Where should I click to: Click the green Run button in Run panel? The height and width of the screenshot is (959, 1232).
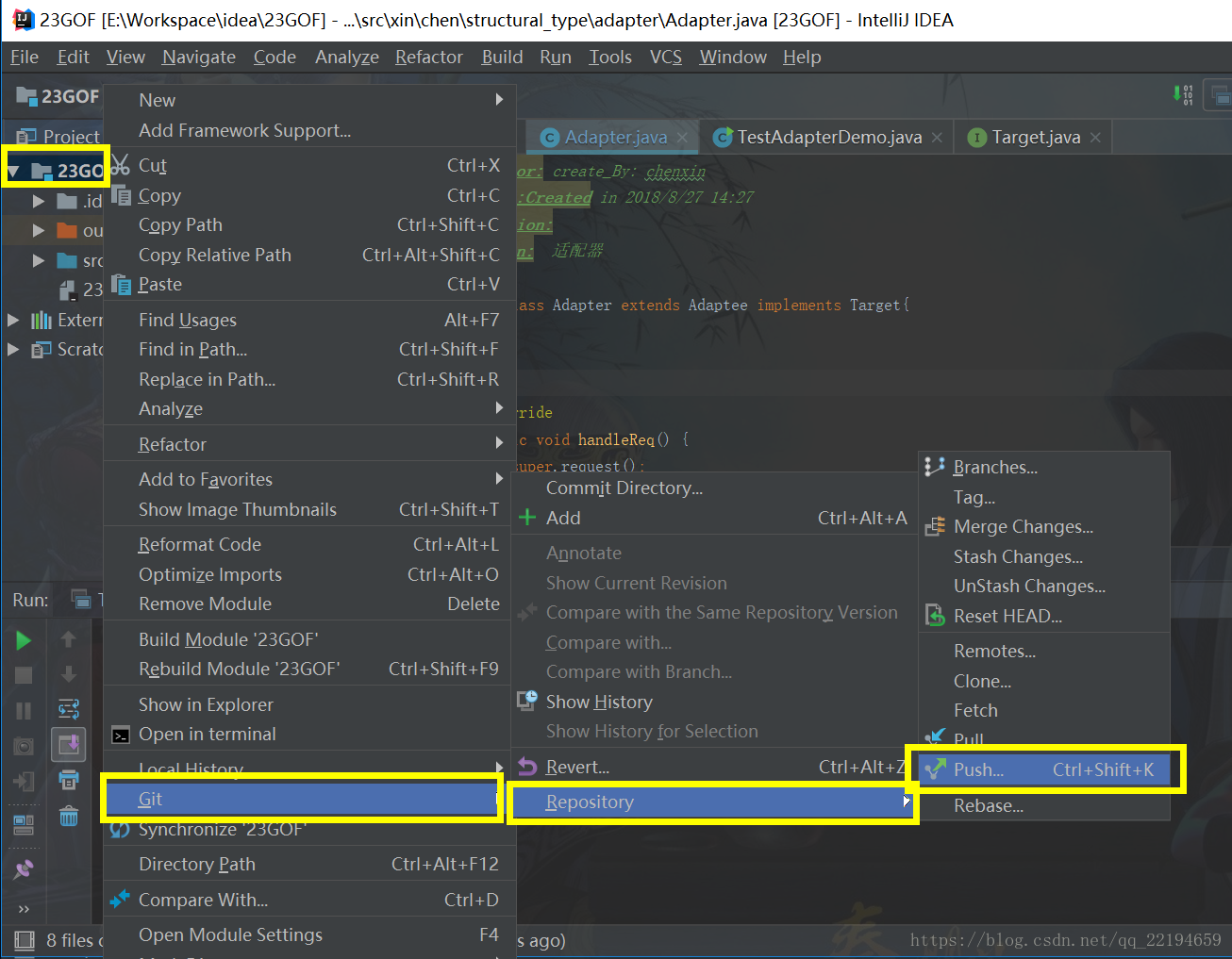(24, 640)
